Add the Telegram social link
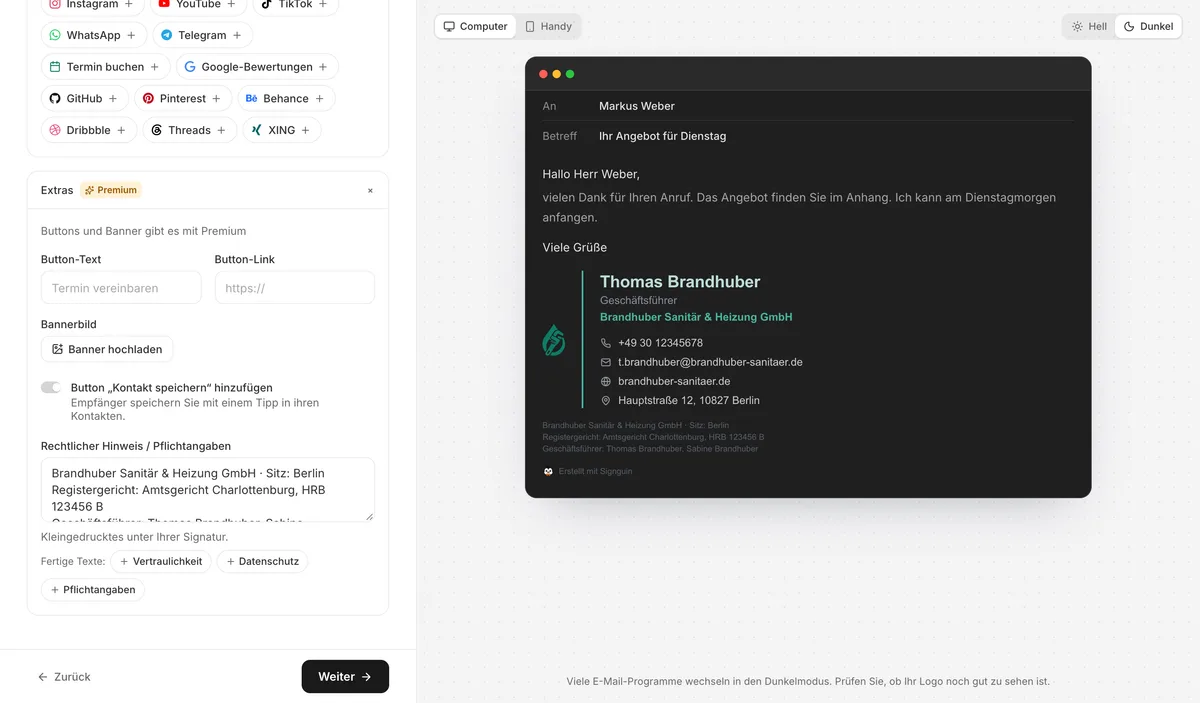Viewport: 1200px width, 703px height. coord(202,35)
